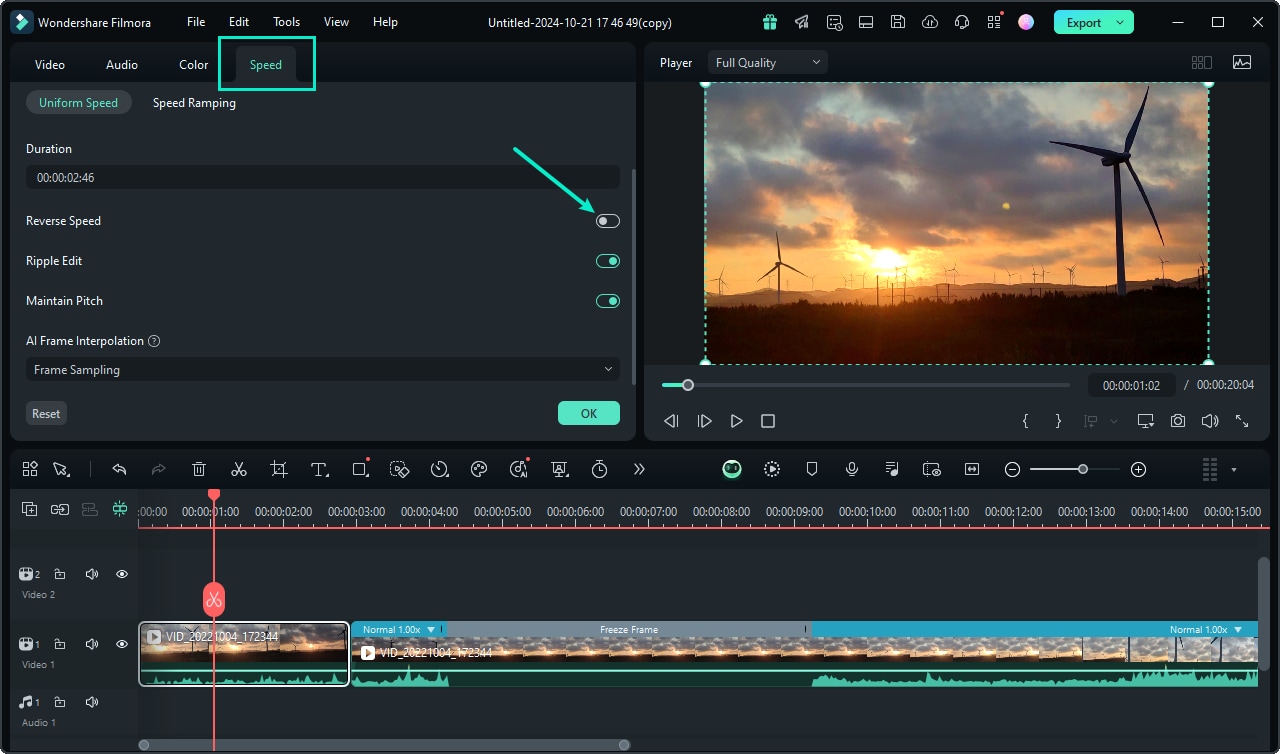Open first clip Normal 1.00x speed dropdown

pyautogui.click(x=431, y=629)
